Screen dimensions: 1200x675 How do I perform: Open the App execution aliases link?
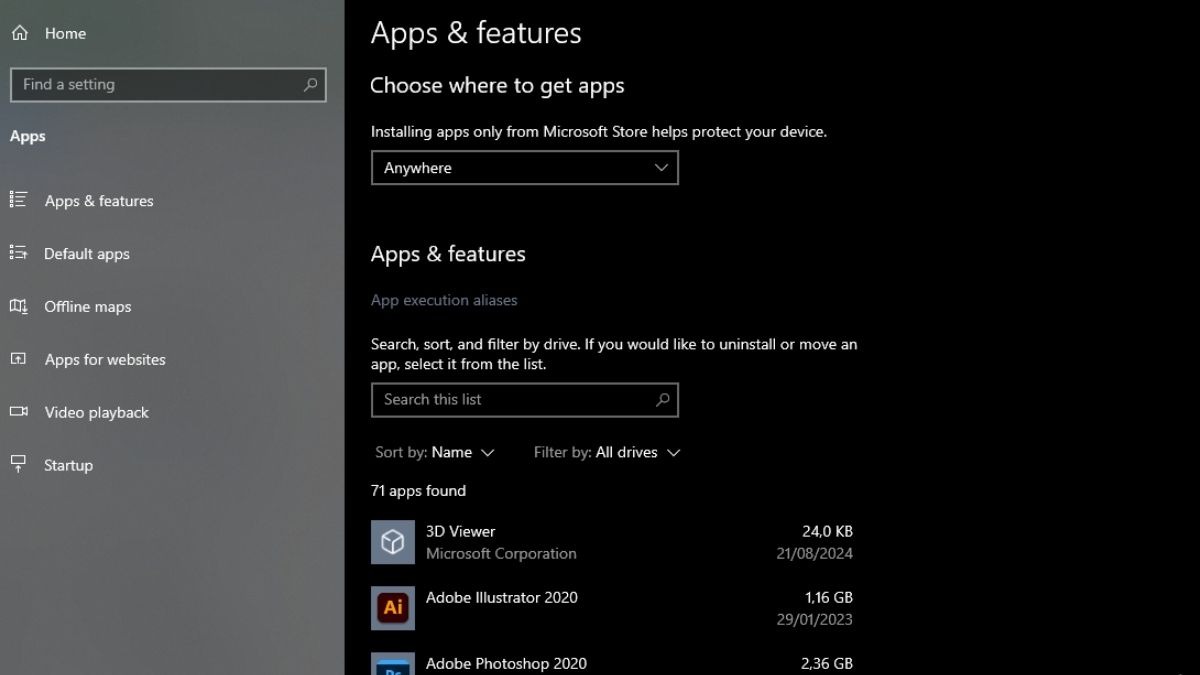click(444, 300)
